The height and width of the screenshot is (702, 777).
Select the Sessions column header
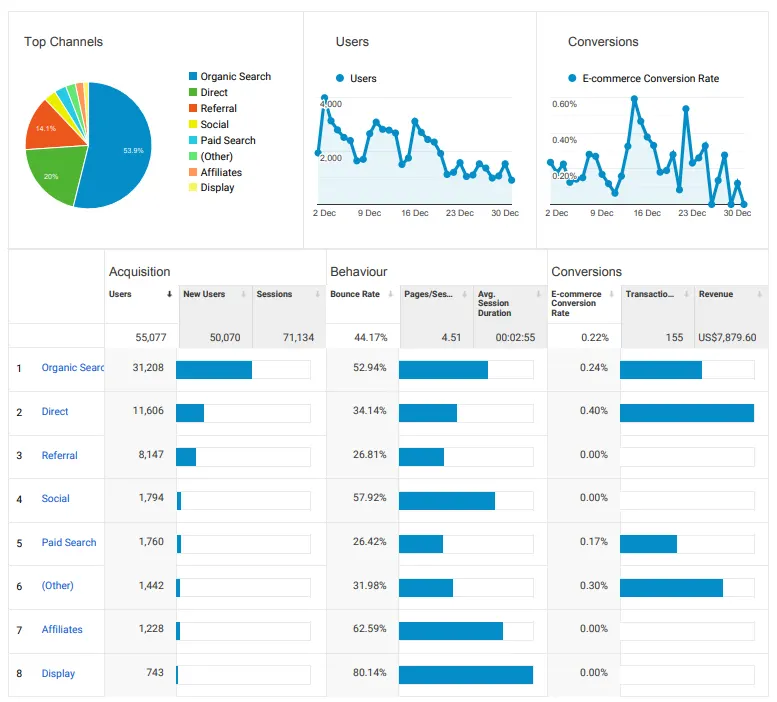274,294
